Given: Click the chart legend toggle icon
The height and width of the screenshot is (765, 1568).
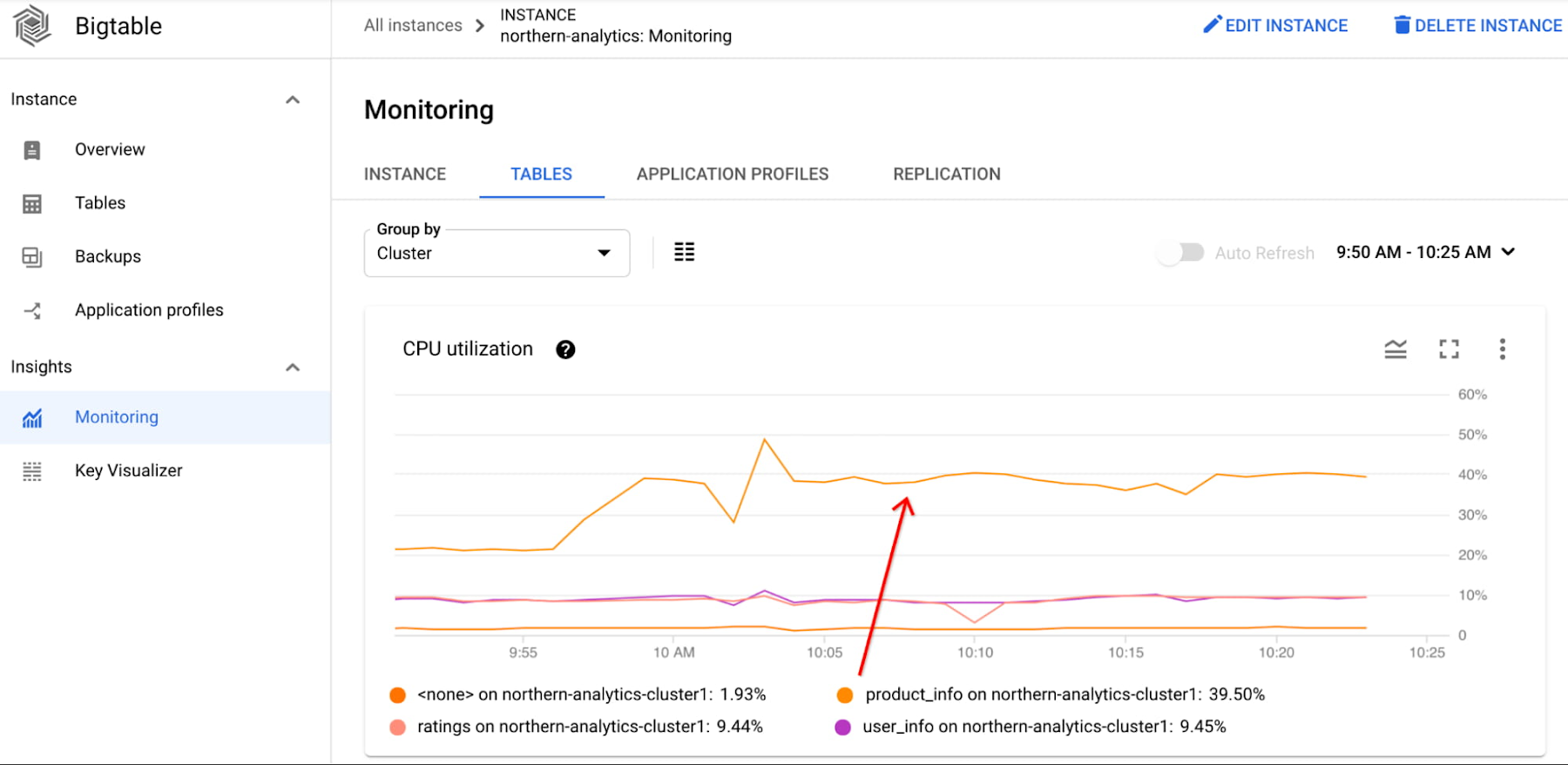Looking at the screenshot, I should pos(1396,349).
